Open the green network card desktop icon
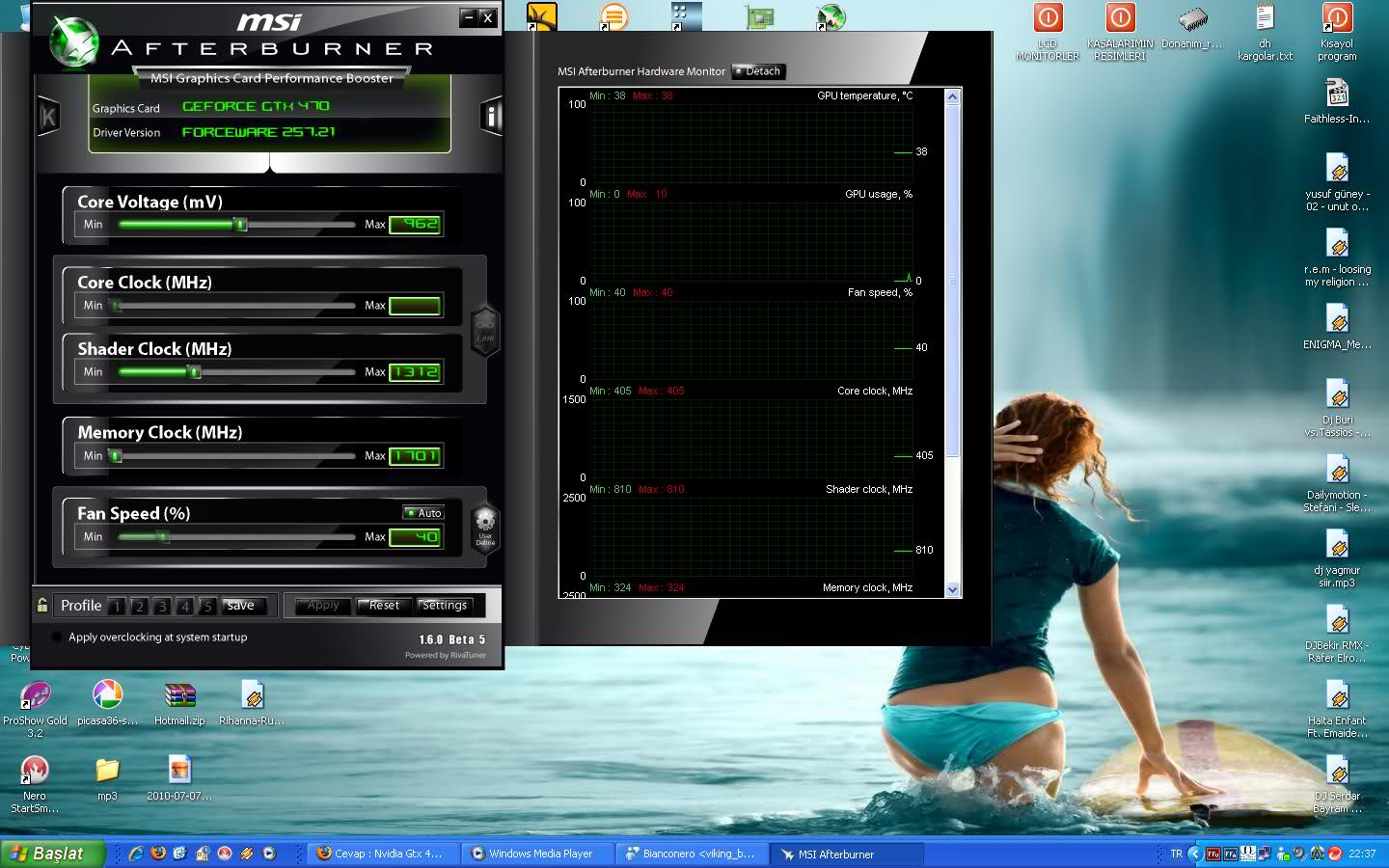 [x=759, y=16]
